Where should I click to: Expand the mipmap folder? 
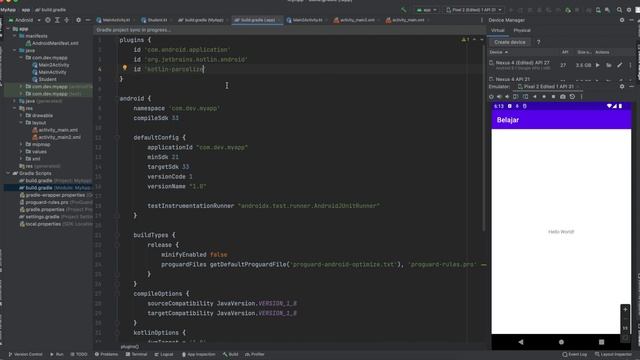click(21, 144)
